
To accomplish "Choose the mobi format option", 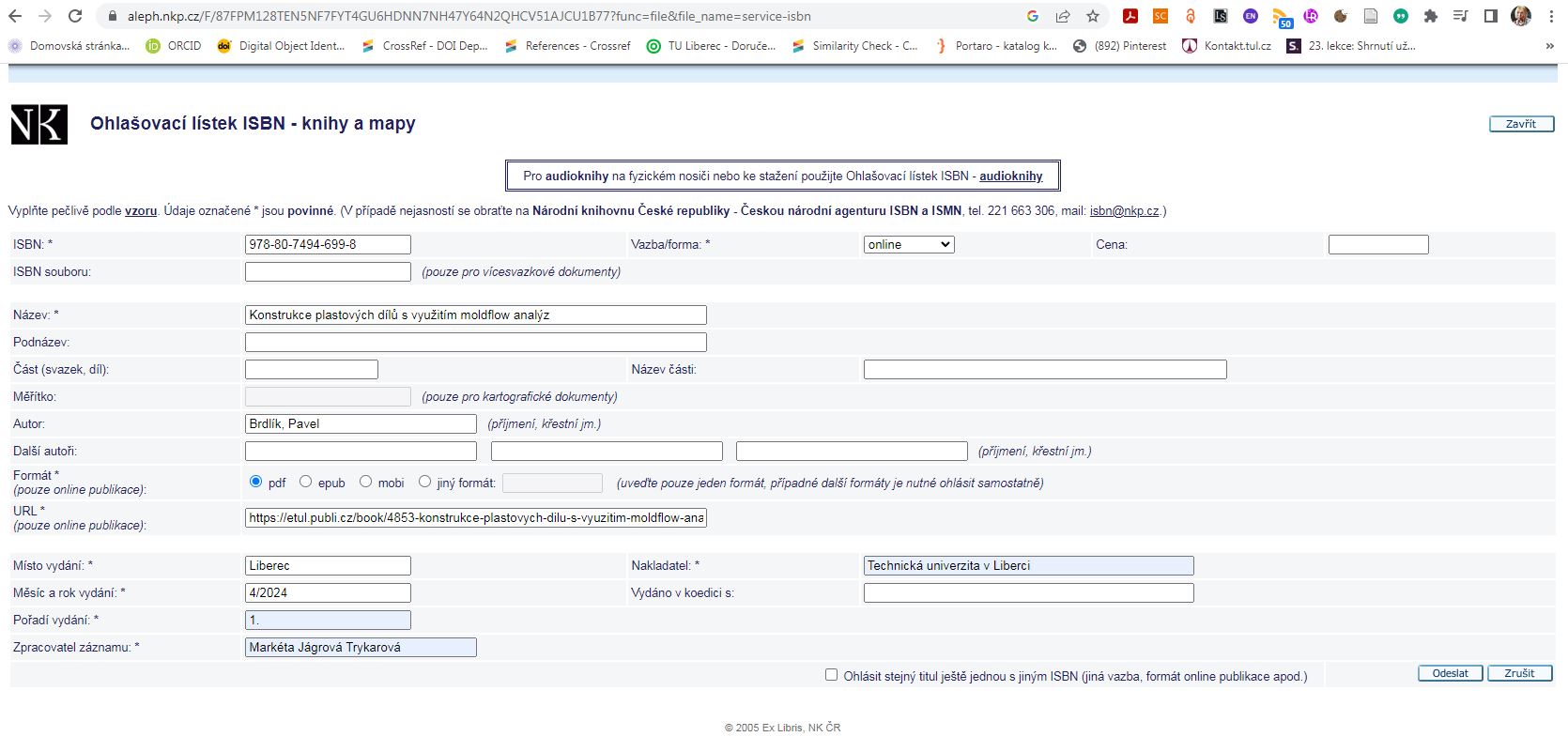I will pyautogui.click(x=366, y=482).
